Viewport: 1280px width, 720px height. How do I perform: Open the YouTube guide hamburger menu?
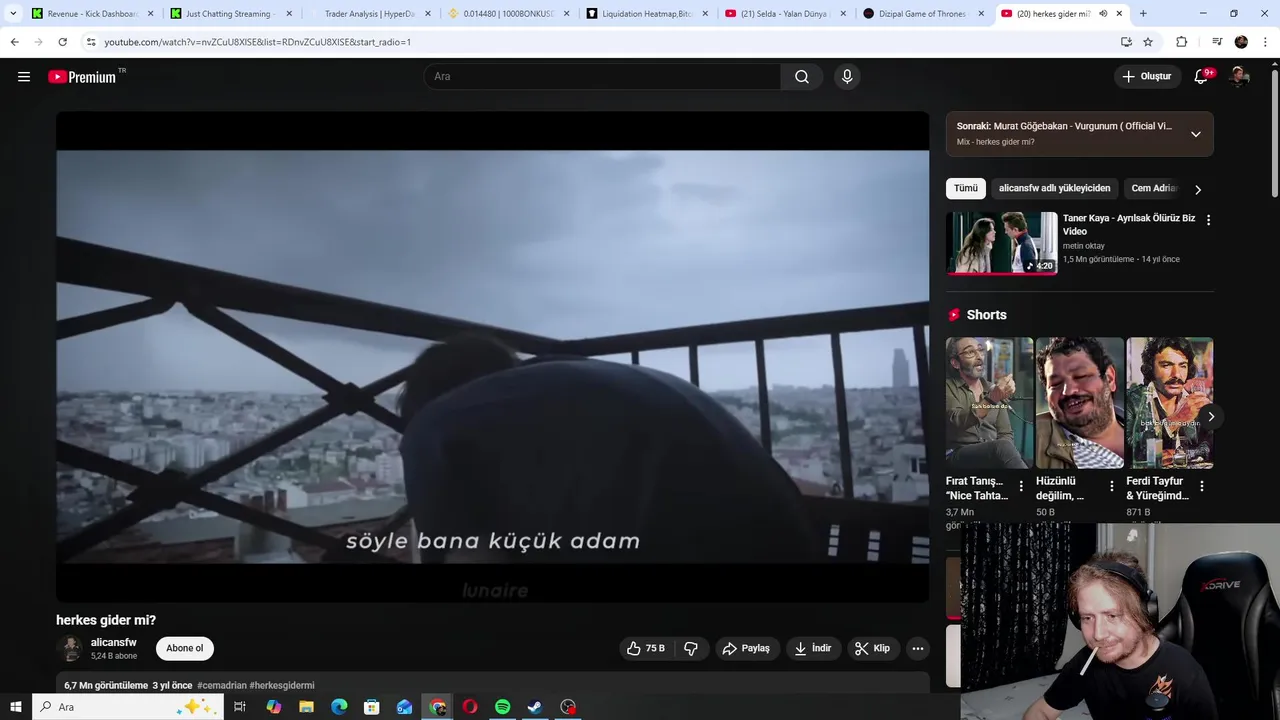click(24, 77)
